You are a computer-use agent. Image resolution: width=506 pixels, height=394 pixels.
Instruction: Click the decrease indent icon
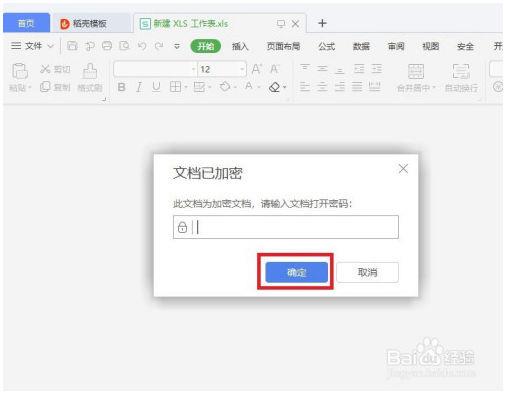coord(359,69)
